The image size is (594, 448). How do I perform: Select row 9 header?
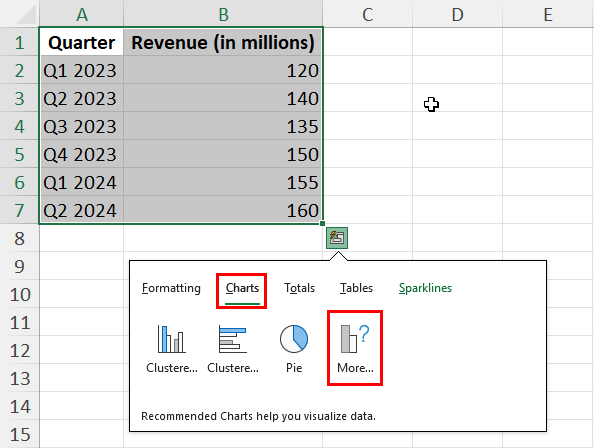pos(19,266)
